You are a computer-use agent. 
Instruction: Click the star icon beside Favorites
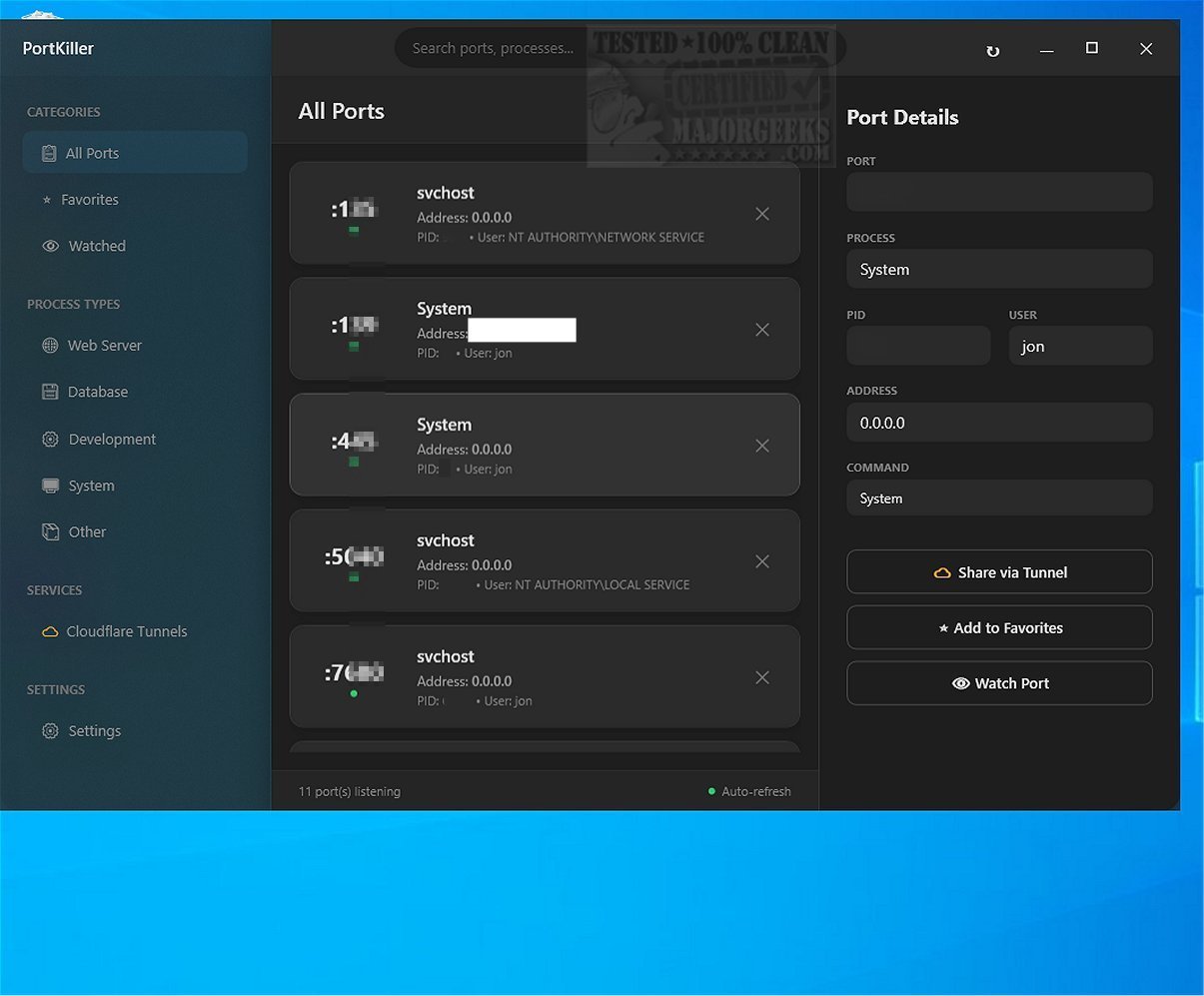tap(47, 200)
